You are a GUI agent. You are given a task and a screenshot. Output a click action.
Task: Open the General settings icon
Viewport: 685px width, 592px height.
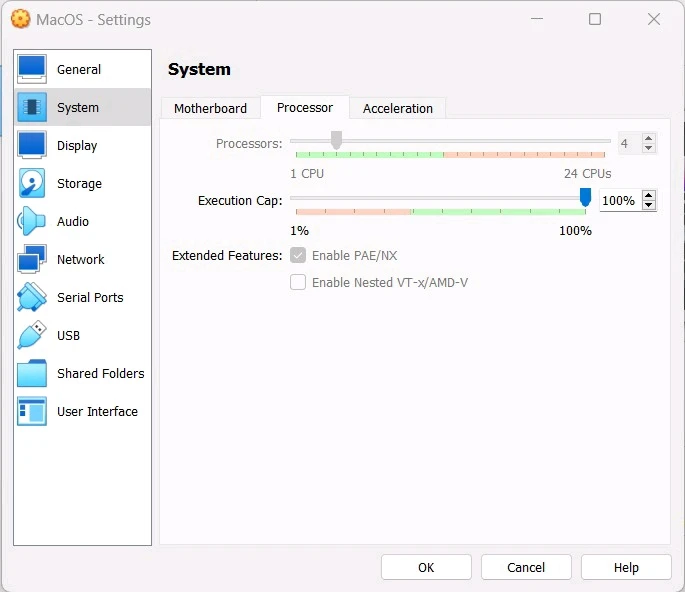click(x=31, y=69)
